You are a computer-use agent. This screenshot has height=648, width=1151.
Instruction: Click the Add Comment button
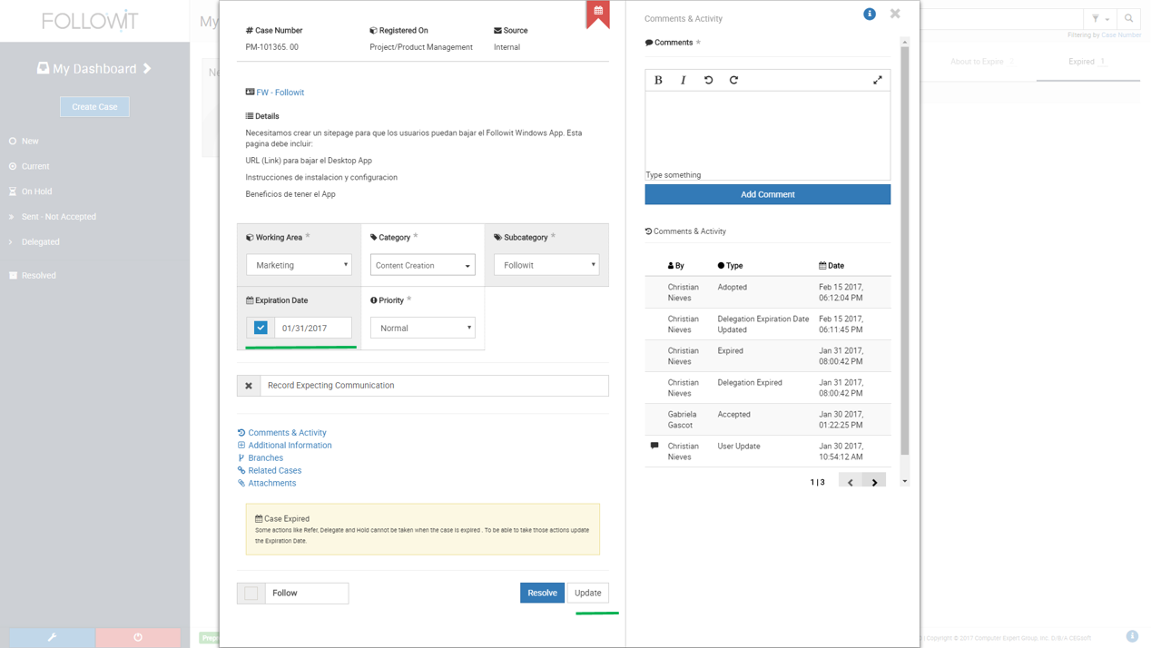point(766,194)
